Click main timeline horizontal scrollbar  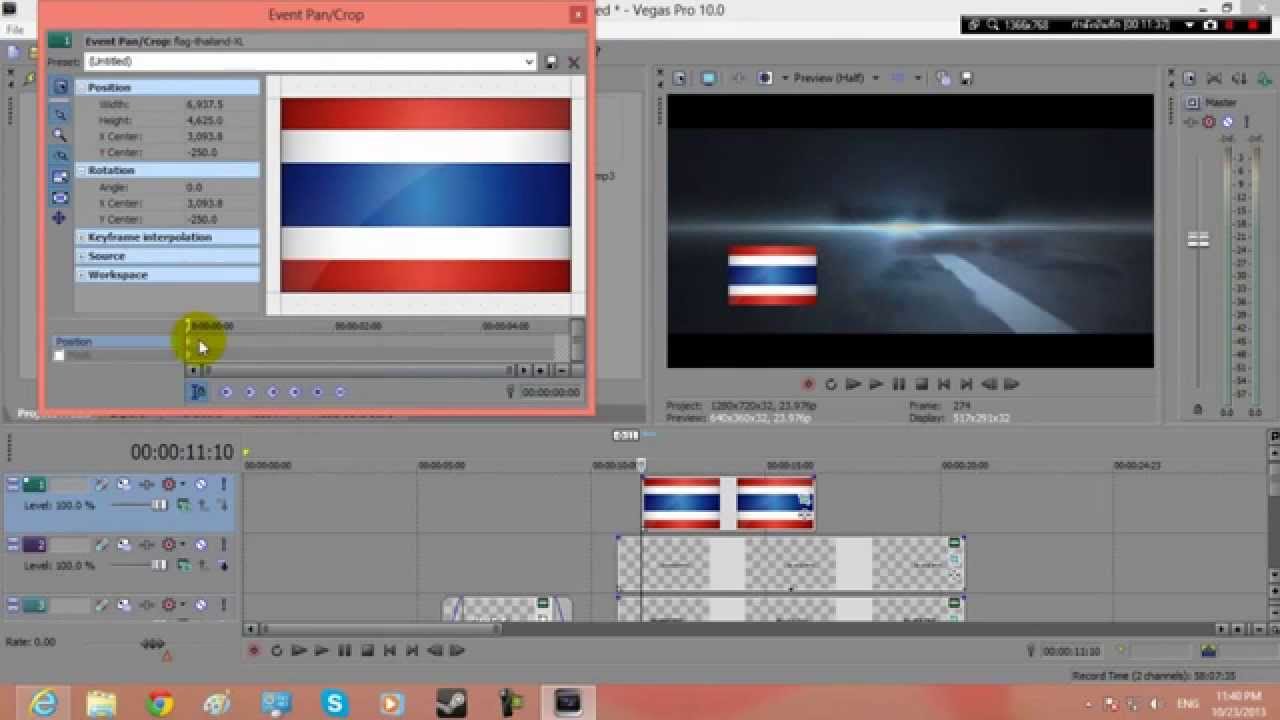click(382, 629)
